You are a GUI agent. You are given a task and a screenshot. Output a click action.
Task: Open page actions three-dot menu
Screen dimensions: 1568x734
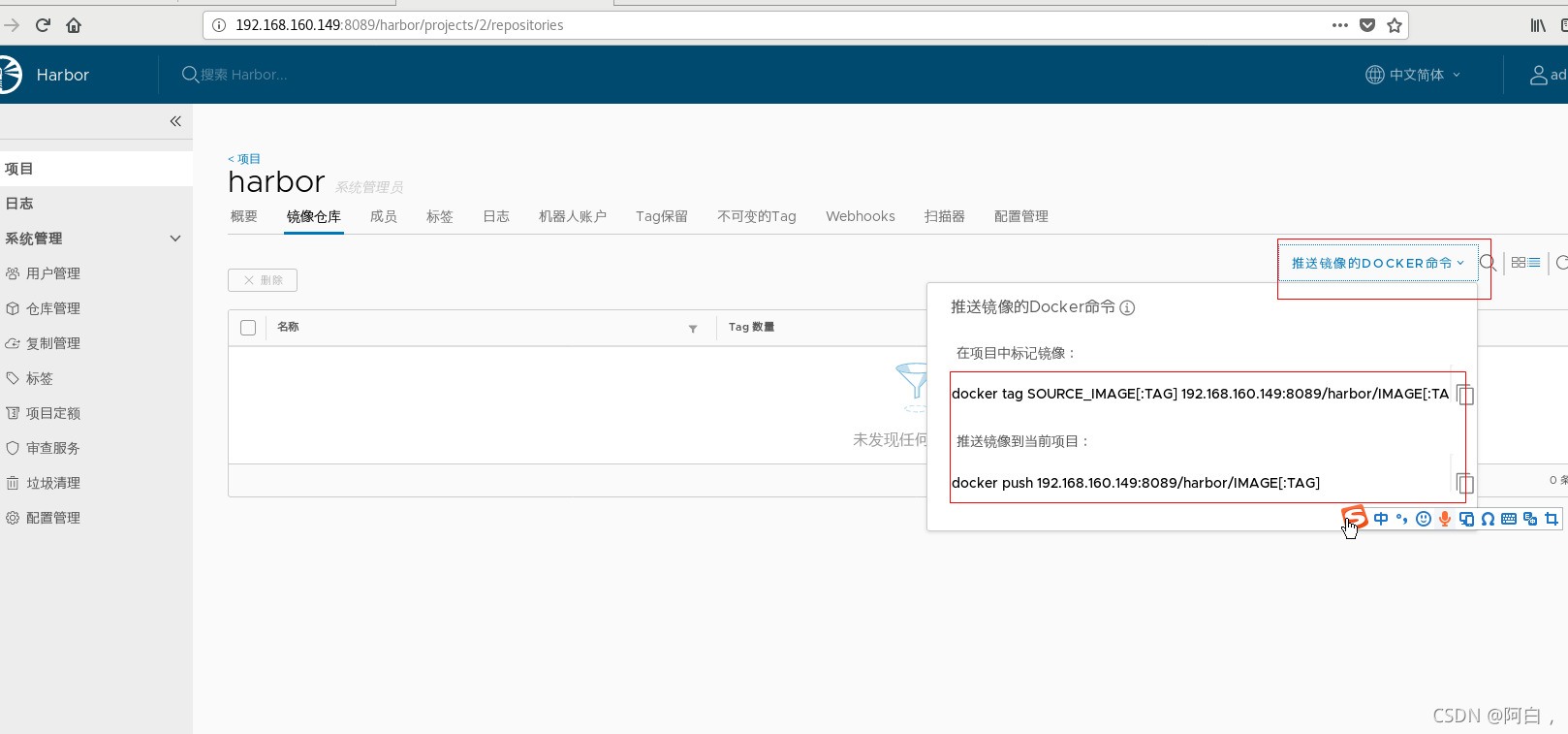pos(1340,25)
